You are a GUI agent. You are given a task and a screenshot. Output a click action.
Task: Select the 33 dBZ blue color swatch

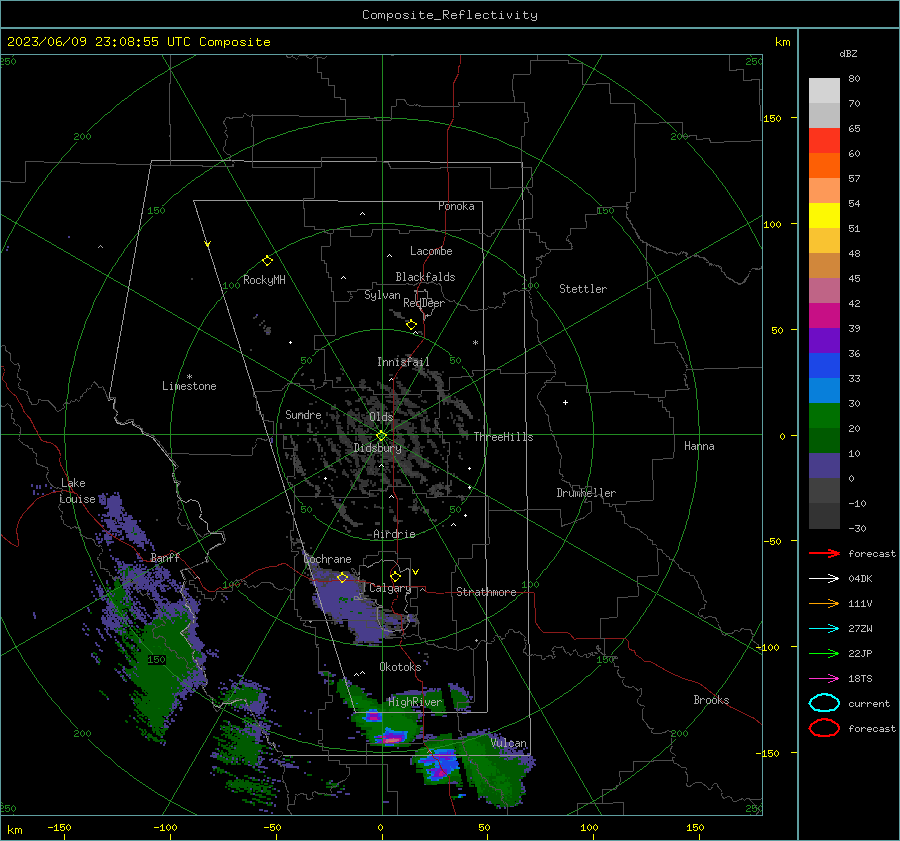[x=824, y=390]
